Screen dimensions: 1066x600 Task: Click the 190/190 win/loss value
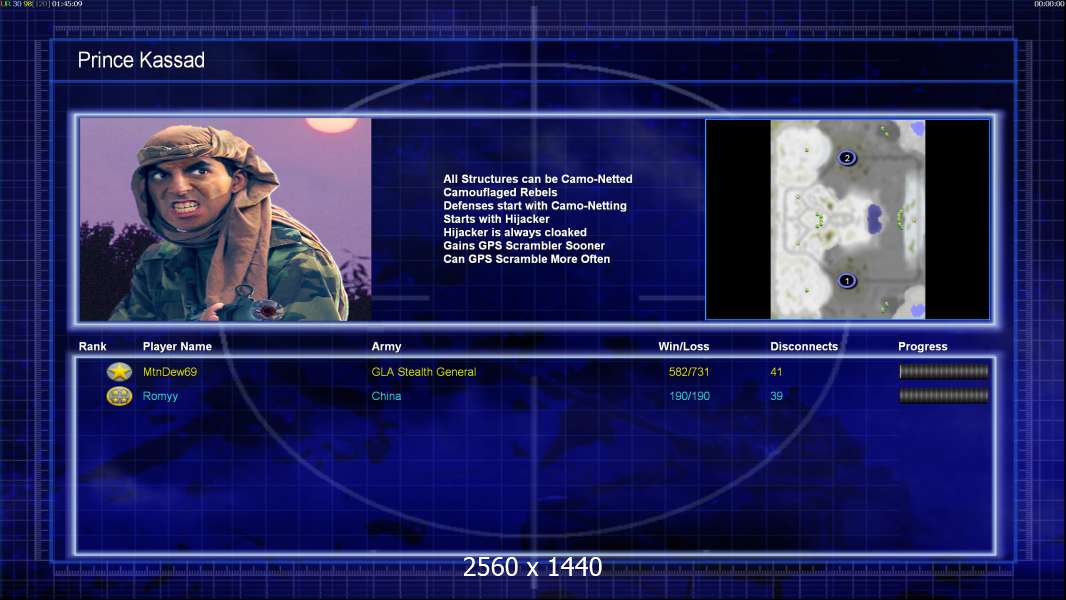689,396
